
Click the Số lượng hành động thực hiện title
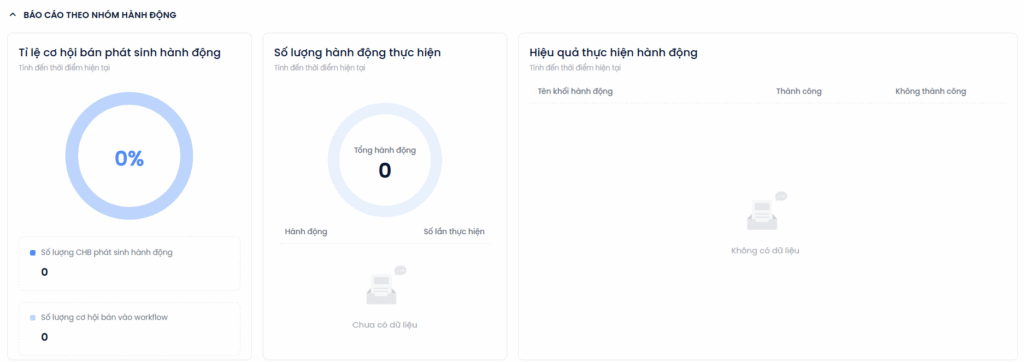tap(357, 53)
